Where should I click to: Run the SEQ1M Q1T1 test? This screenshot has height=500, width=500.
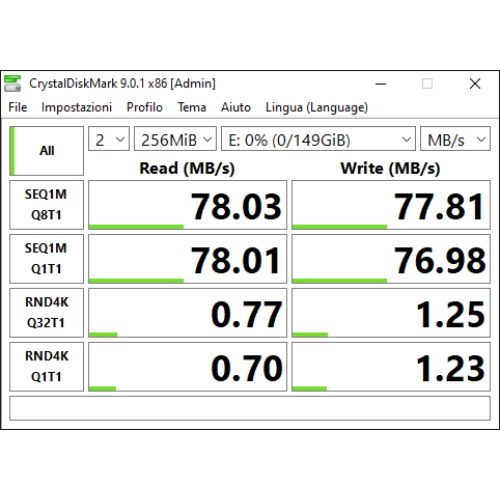(x=46, y=259)
